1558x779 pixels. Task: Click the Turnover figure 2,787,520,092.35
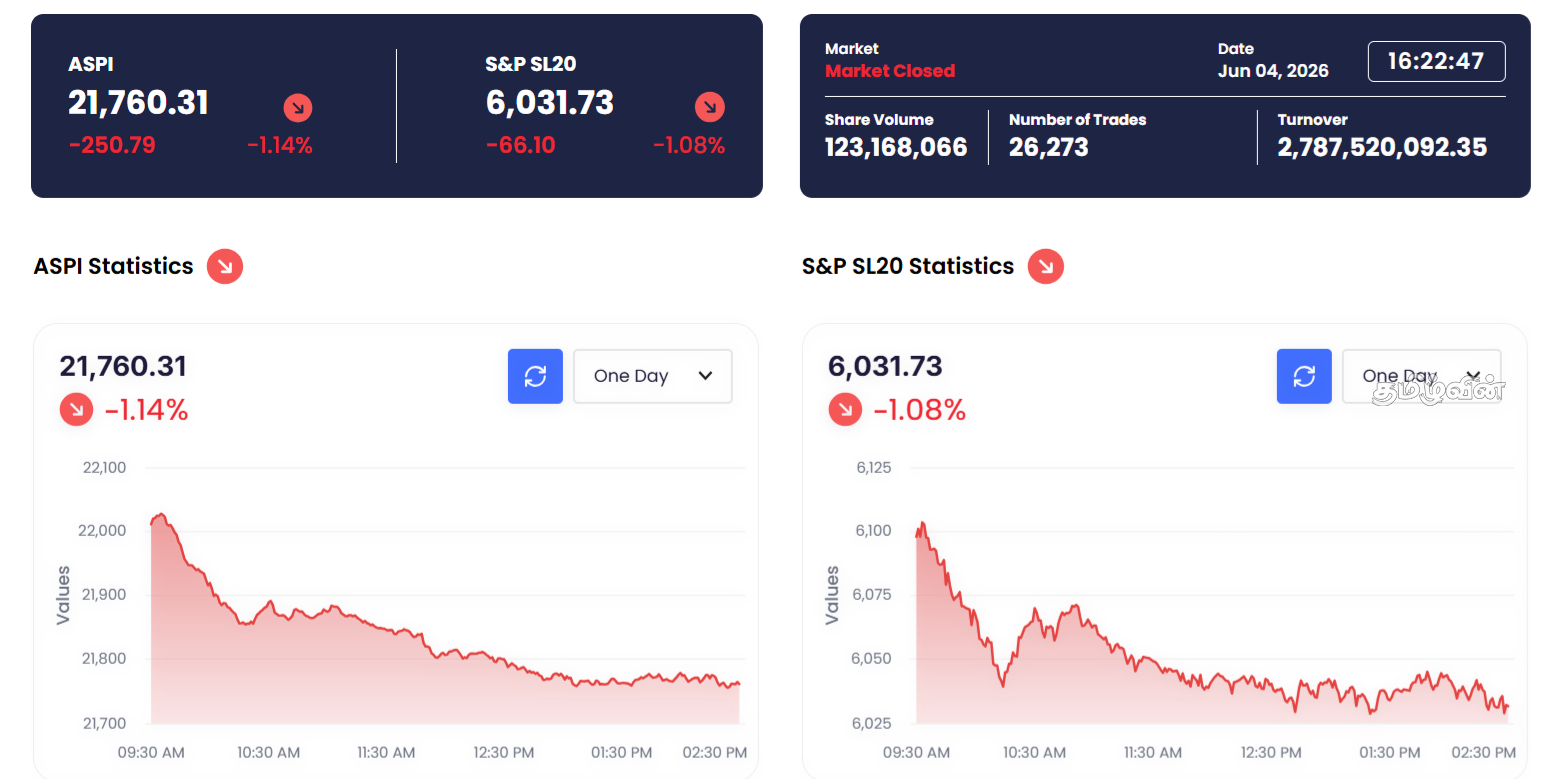pyautogui.click(x=1382, y=147)
